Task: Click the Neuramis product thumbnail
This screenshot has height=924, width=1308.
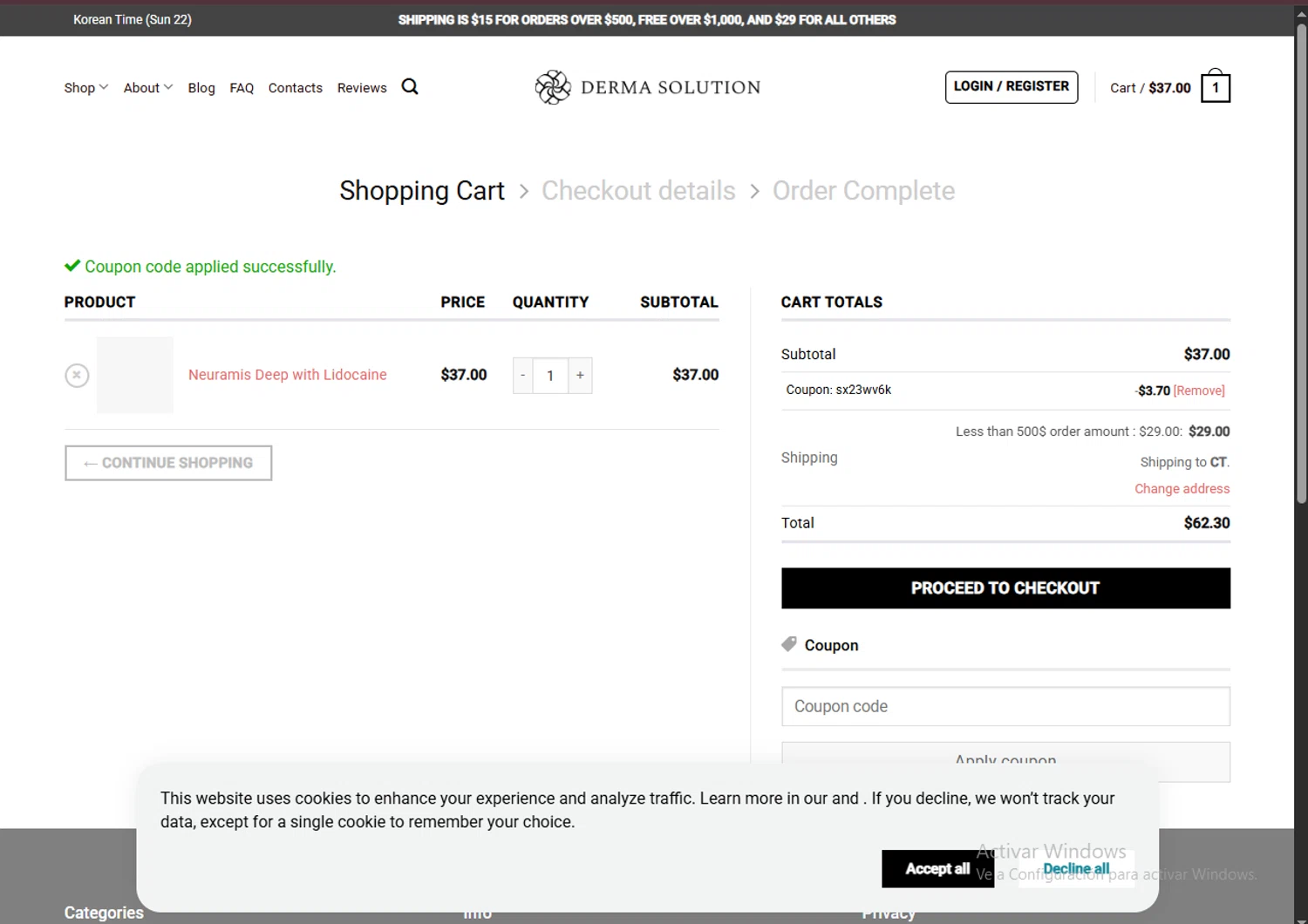Action: tap(135, 375)
